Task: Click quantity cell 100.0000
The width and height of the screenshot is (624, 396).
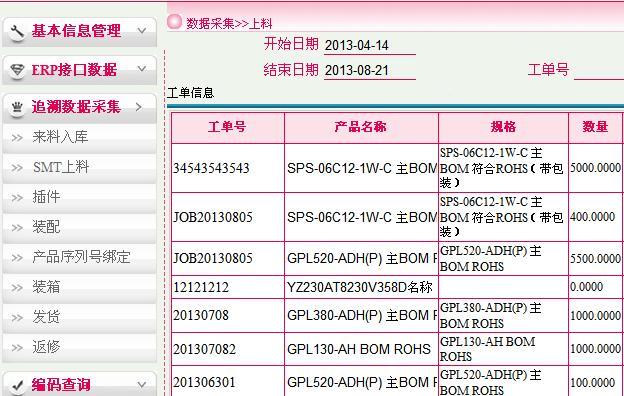Action: pyautogui.click(x=595, y=382)
